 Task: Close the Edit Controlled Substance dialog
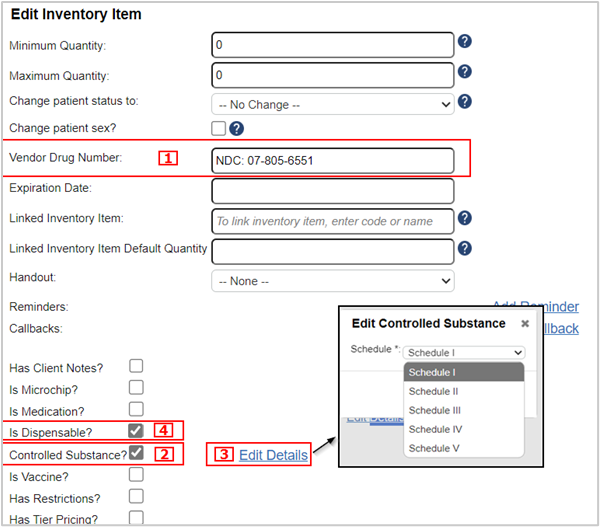tap(525, 324)
